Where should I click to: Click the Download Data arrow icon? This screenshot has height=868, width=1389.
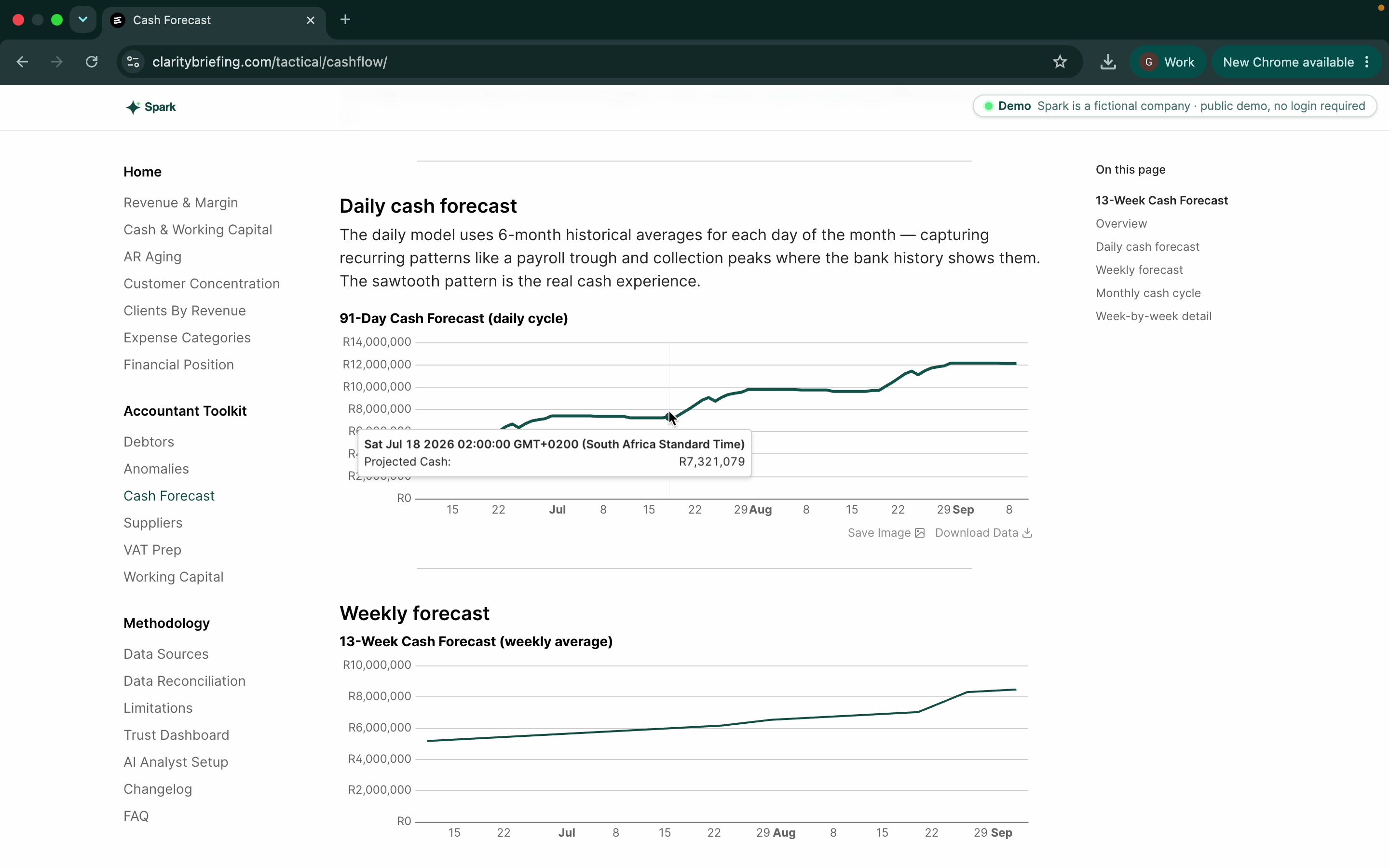[1027, 533]
